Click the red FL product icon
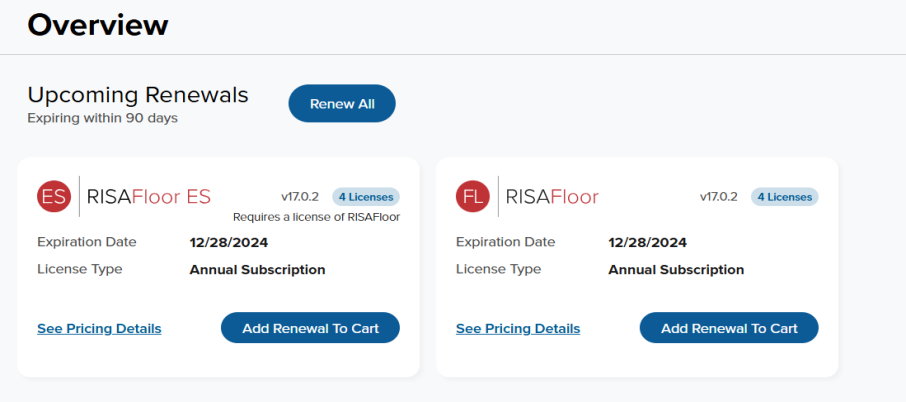This screenshot has width=906, height=402. [473, 196]
